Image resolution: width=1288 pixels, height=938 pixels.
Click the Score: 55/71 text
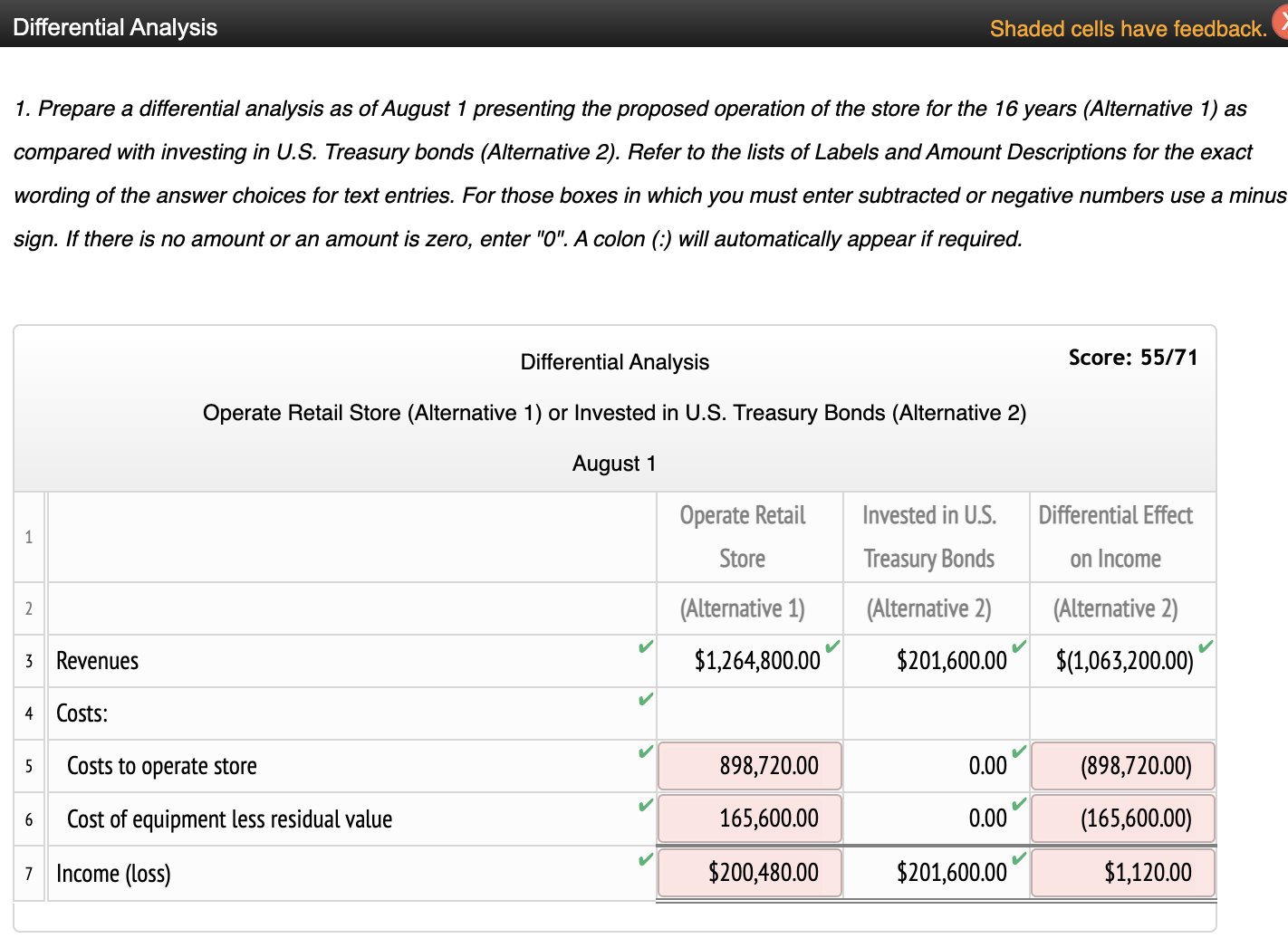(x=1133, y=358)
